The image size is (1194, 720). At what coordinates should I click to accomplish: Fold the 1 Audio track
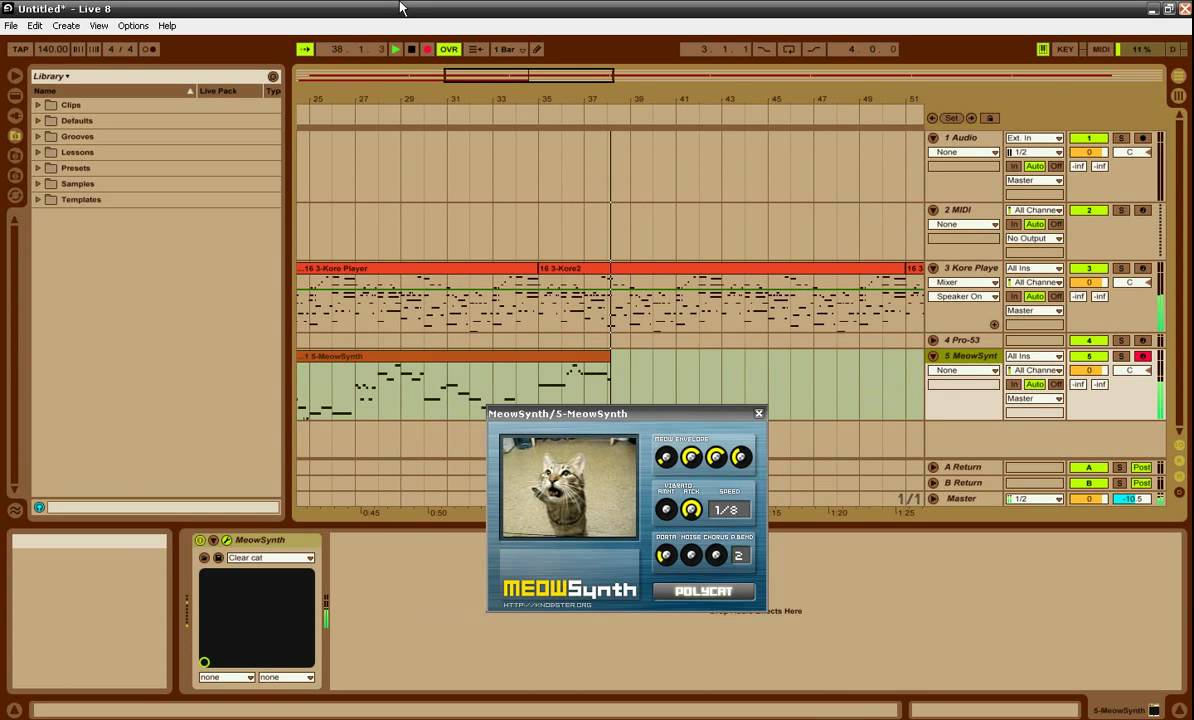[x=933, y=139]
